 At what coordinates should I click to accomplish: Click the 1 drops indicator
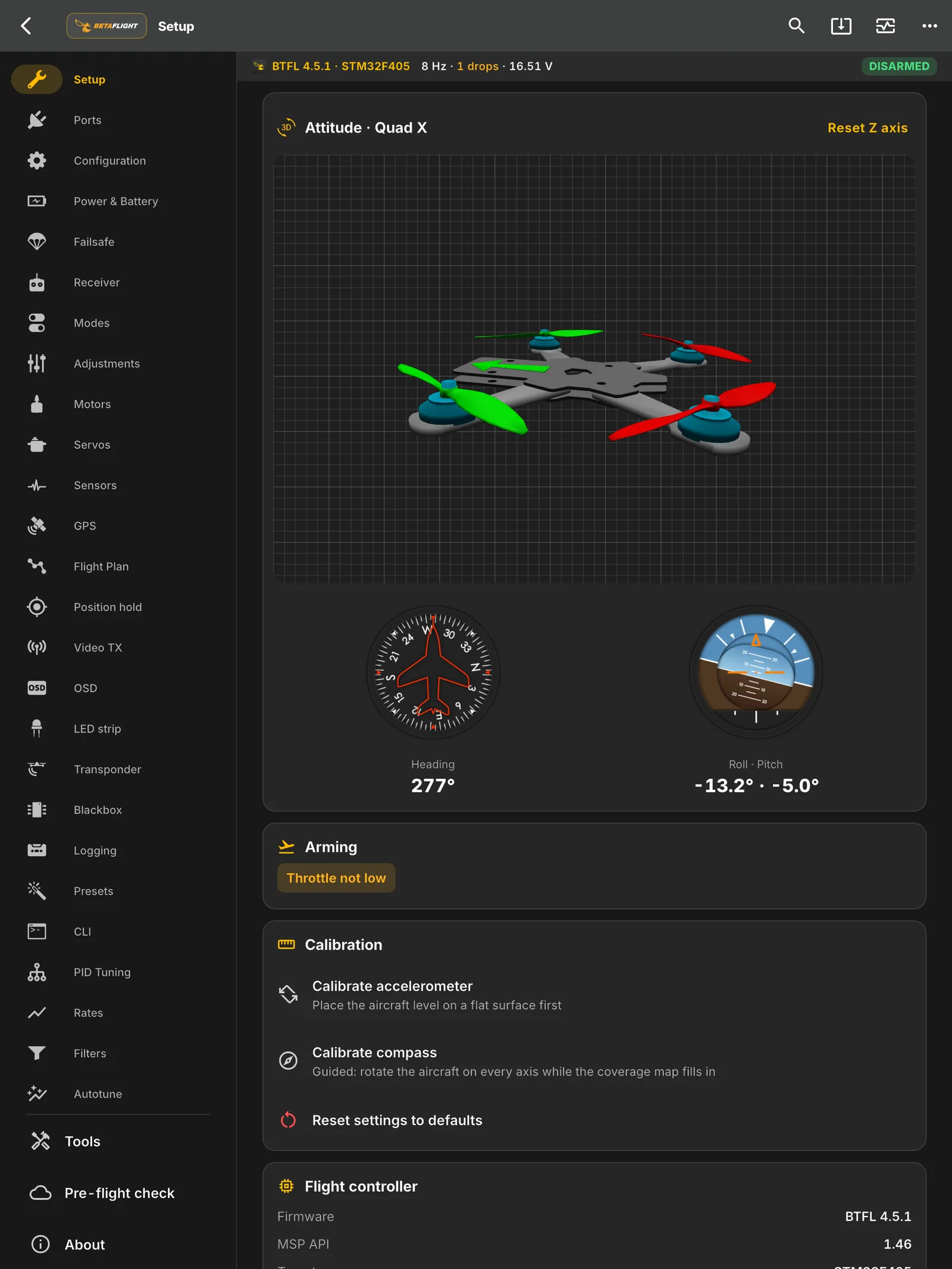pos(478,66)
